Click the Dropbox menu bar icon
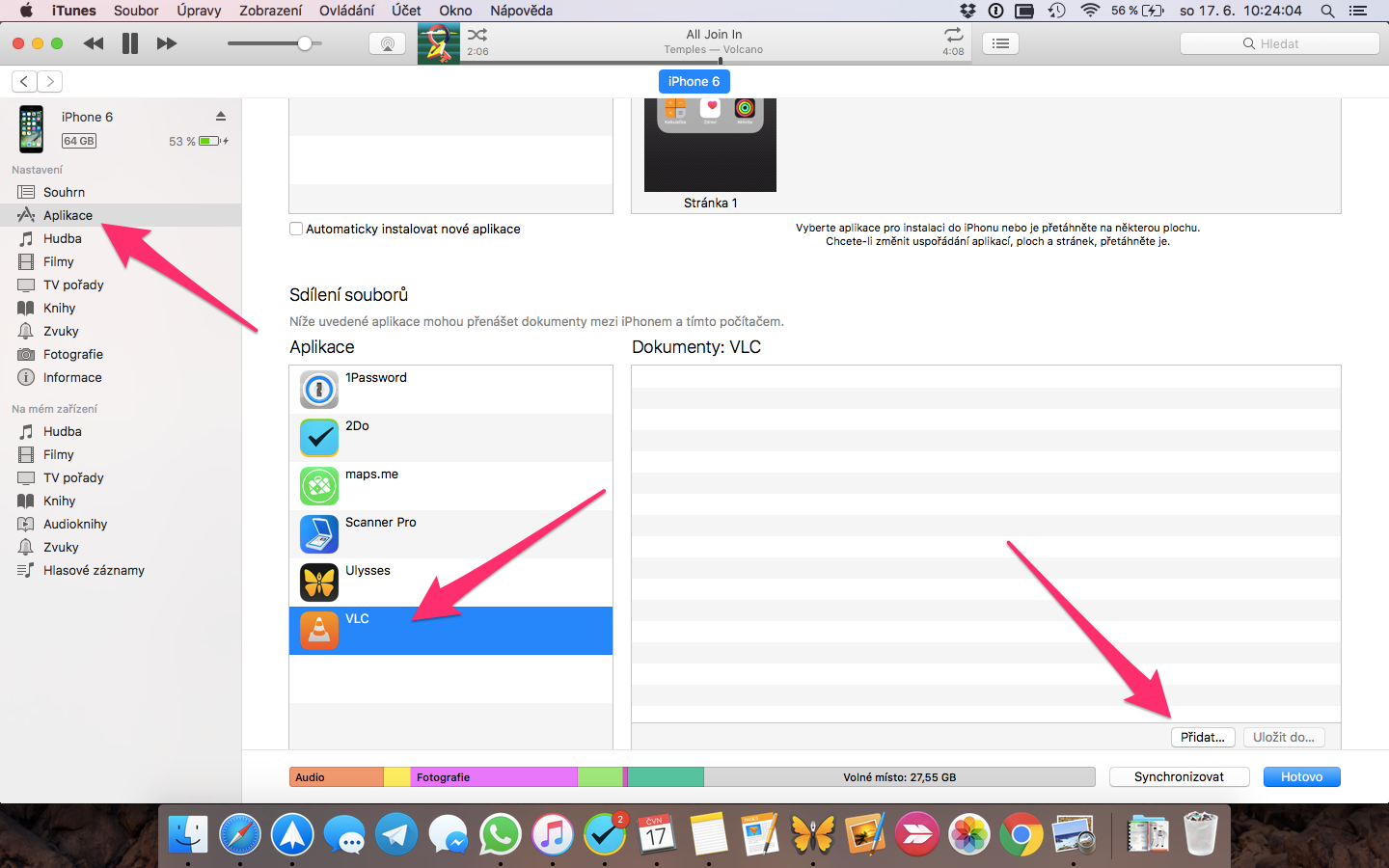1389x868 pixels. click(x=967, y=11)
